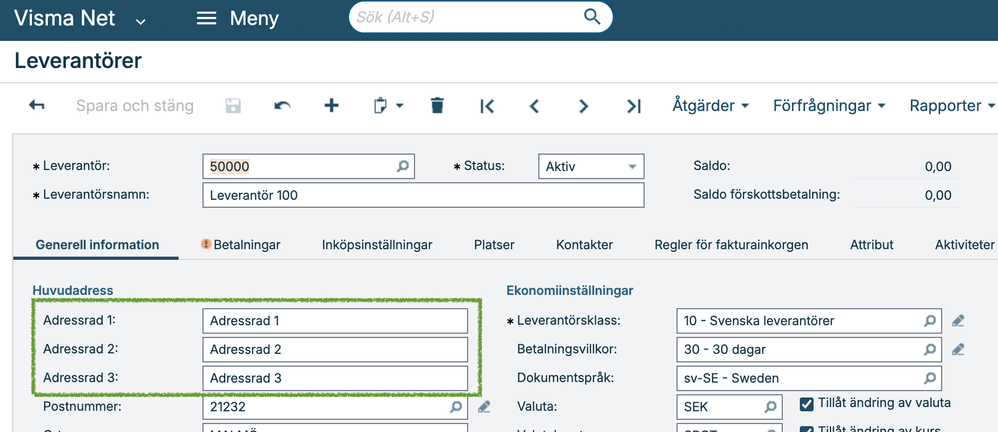Click the search magnifier icon
The image size is (998, 432).
(592, 17)
